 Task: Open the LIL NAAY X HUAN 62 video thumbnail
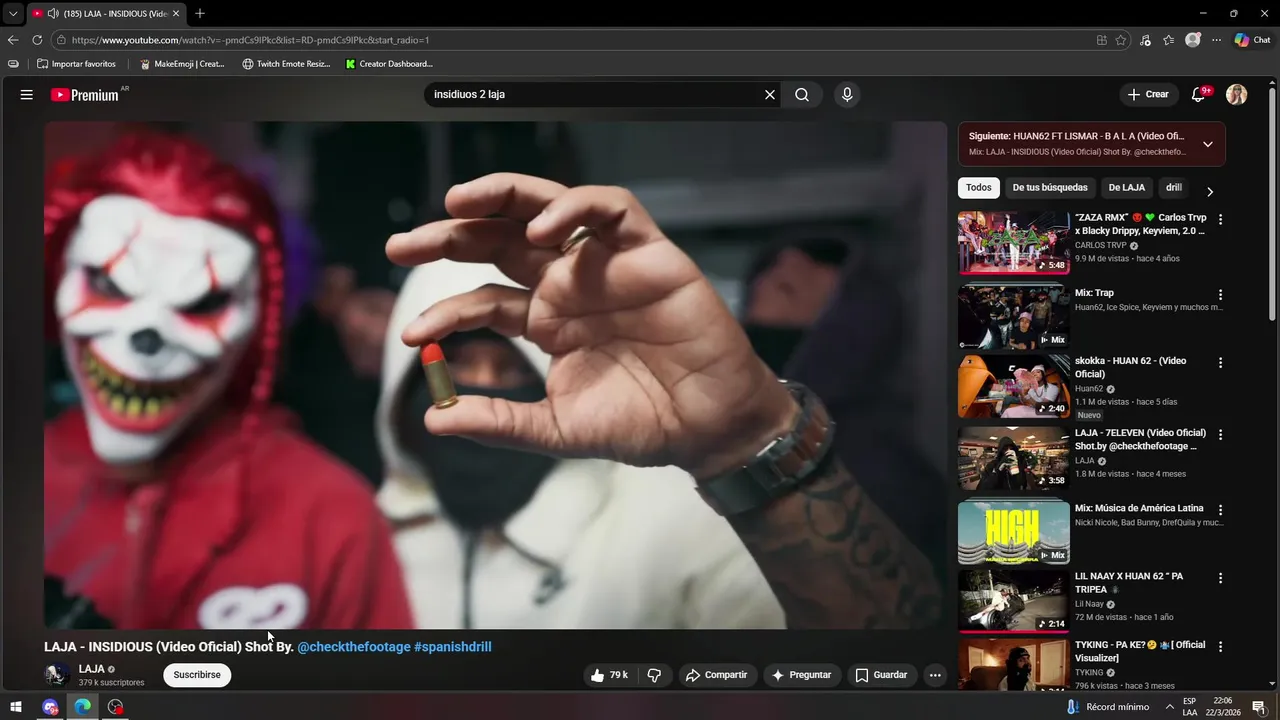pos(1014,601)
